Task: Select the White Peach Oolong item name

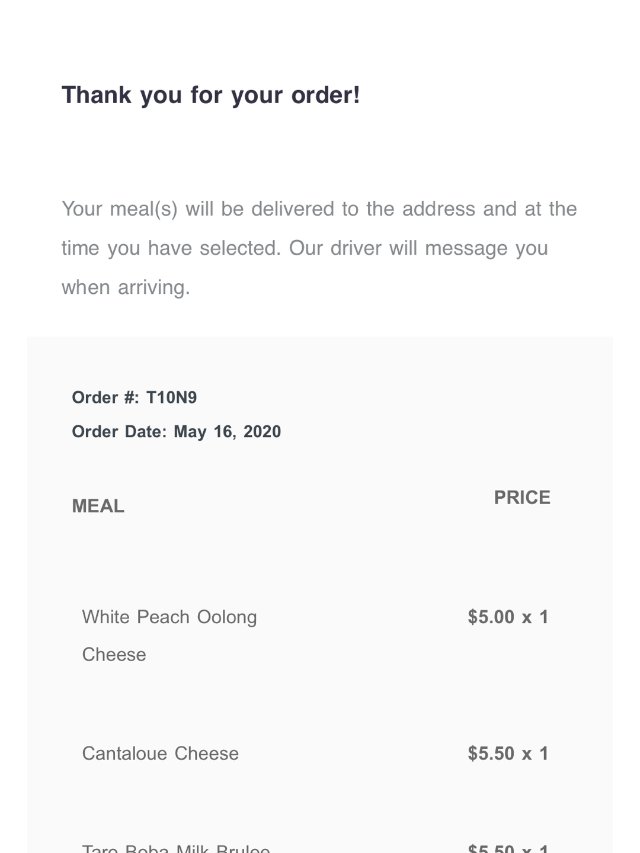Action: [x=169, y=617]
